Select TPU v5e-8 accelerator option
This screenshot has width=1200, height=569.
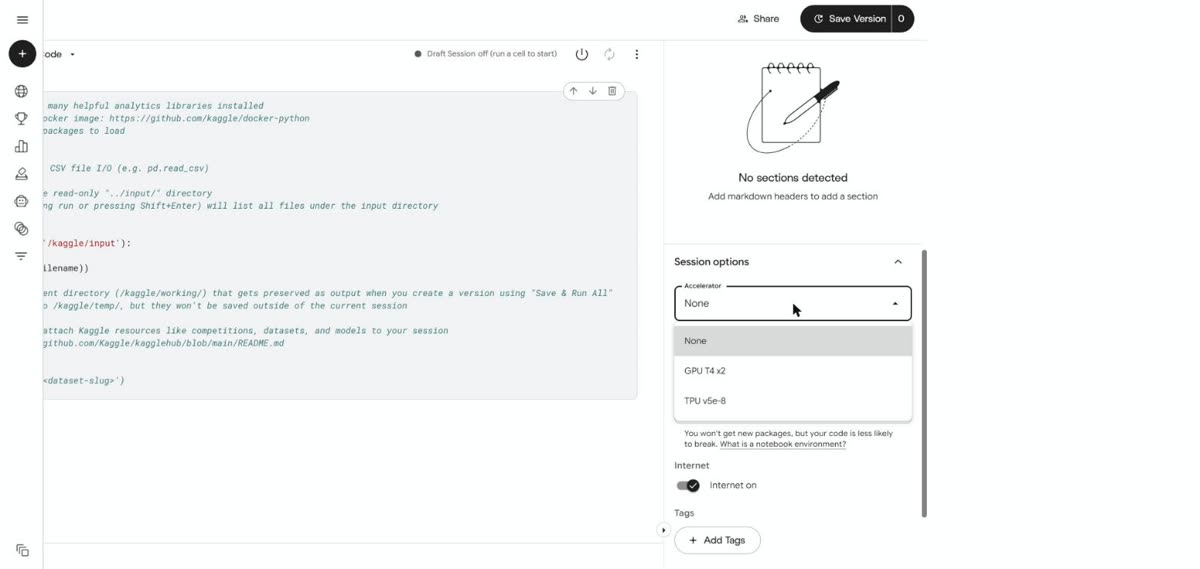point(793,401)
